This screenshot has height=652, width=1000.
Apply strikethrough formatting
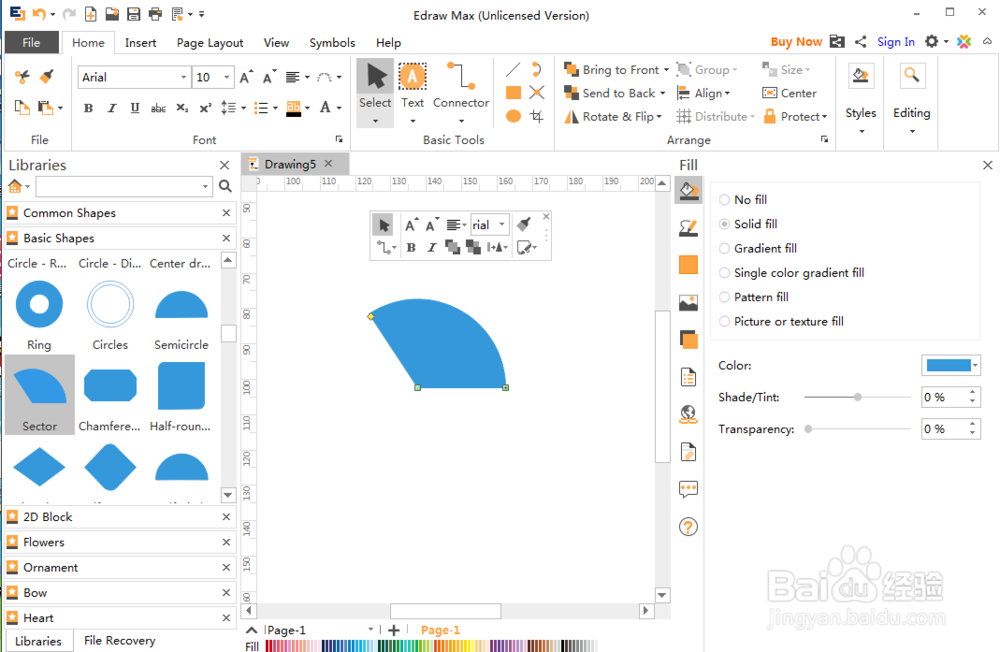[x=158, y=108]
